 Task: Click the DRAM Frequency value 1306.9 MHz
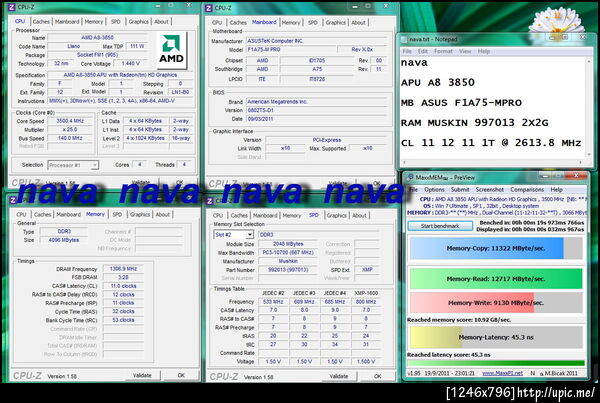123,269
